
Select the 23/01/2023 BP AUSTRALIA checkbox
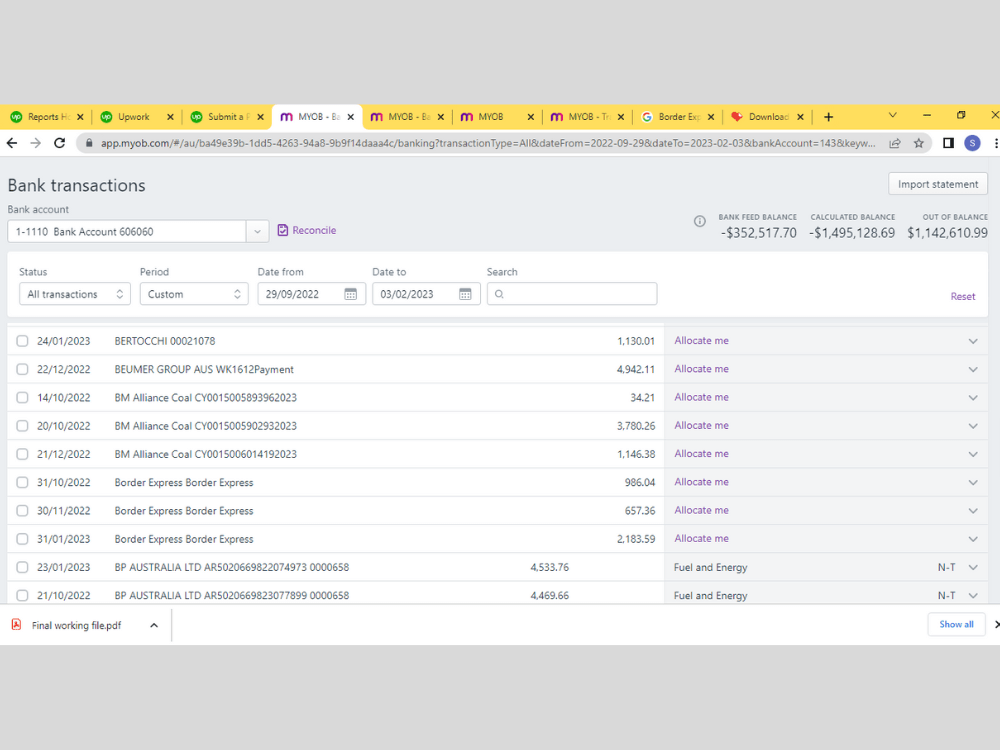coord(22,567)
